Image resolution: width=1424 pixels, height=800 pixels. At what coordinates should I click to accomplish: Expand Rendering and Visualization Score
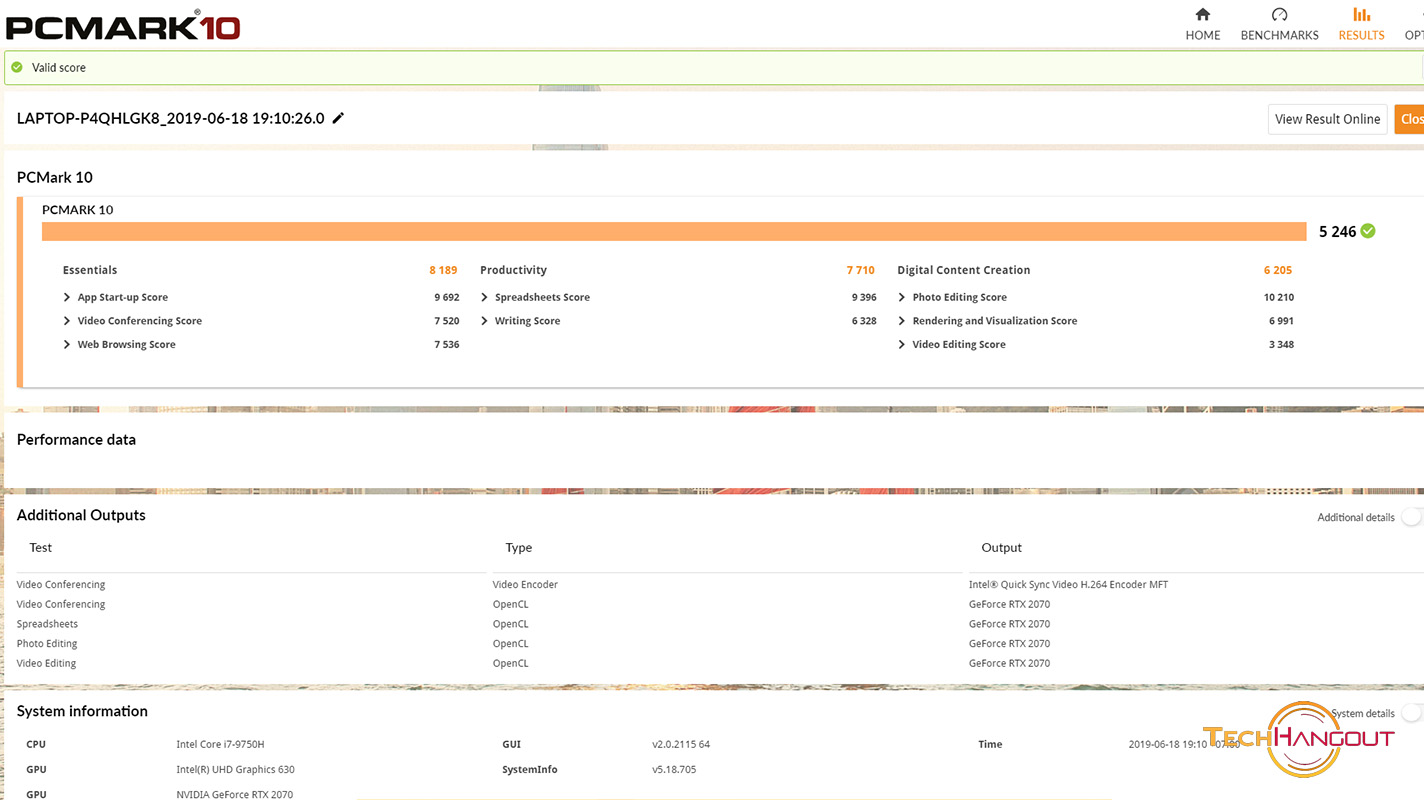[x=902, y=321]
